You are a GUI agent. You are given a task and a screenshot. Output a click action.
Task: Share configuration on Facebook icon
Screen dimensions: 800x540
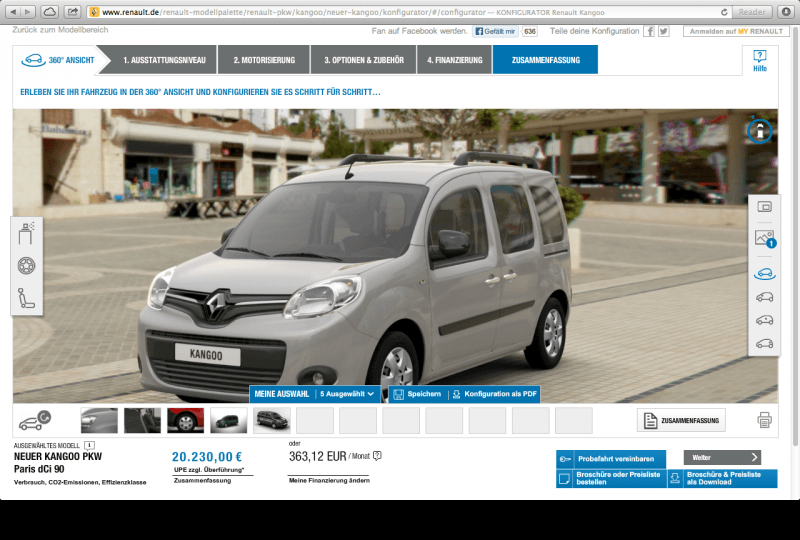[649, 31]
